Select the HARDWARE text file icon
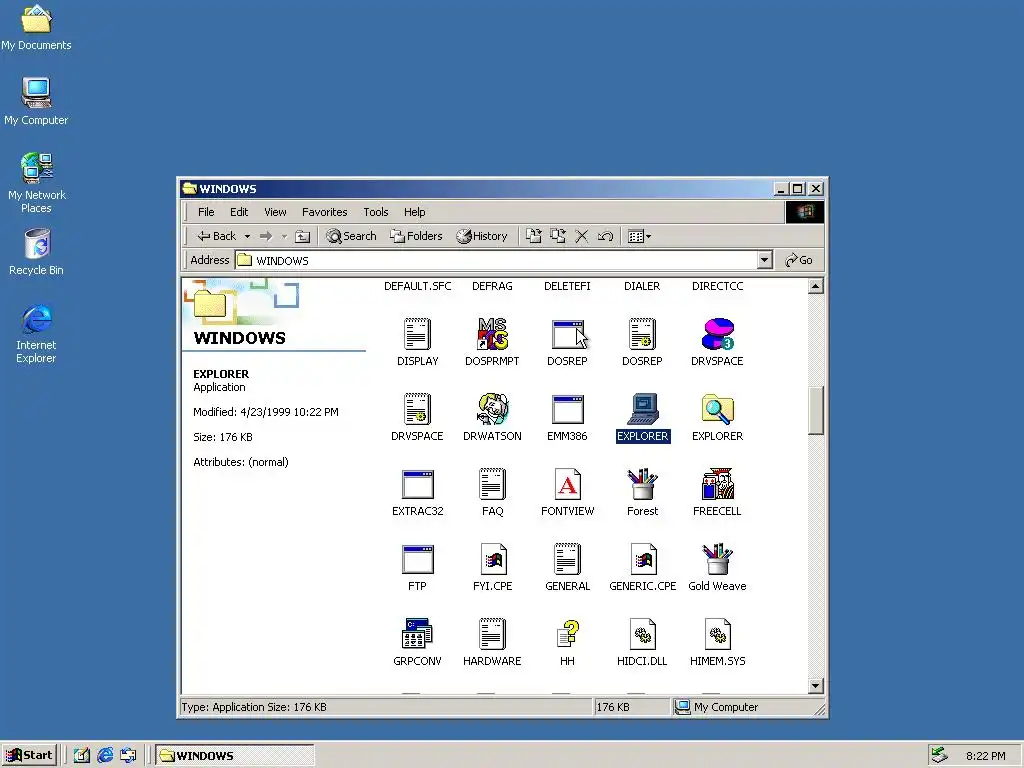The image size is (1024, 768). [x=492, y=634]
